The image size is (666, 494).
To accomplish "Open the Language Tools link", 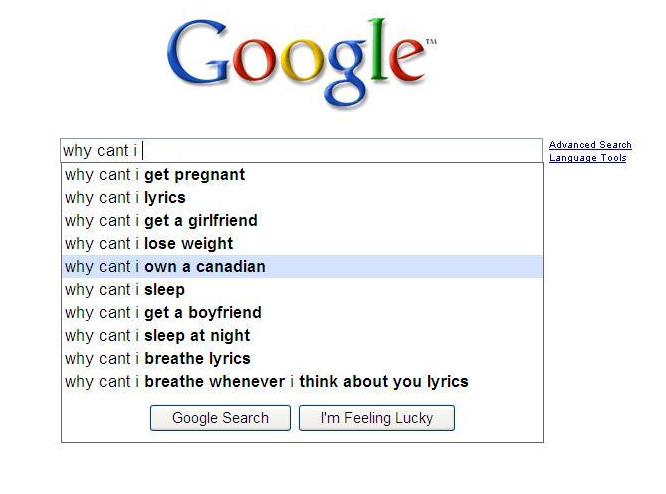I will click(x=587, y=158).
